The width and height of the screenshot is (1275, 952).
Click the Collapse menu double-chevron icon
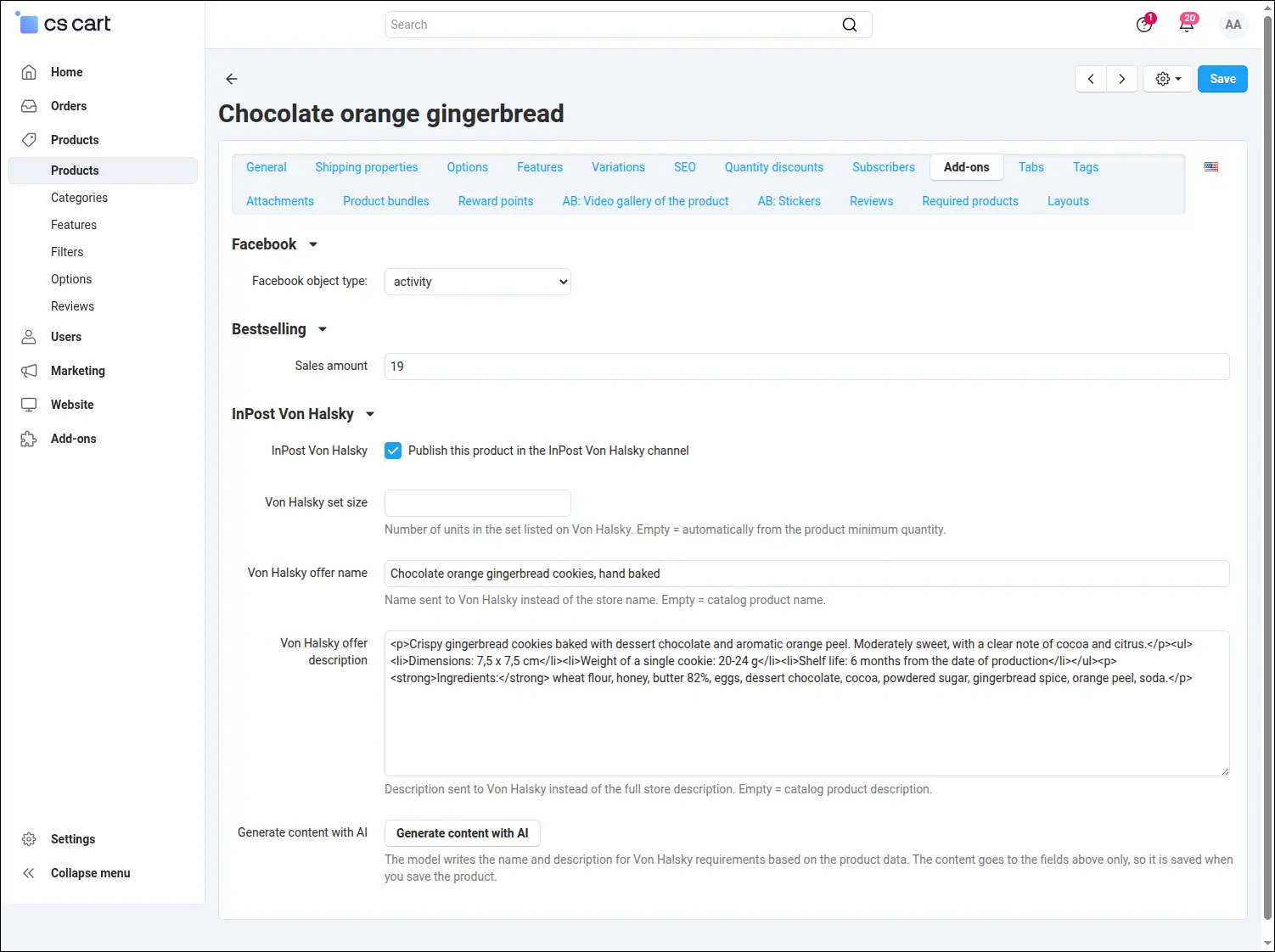click(29, 873)
